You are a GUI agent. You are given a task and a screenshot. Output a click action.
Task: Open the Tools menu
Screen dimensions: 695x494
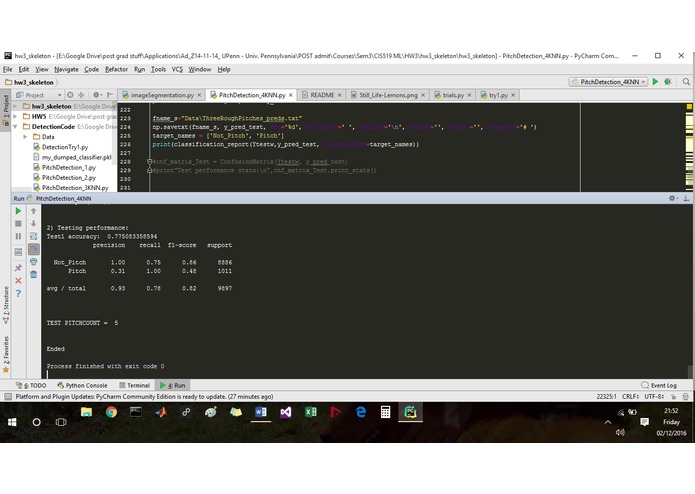coord(158,70)
